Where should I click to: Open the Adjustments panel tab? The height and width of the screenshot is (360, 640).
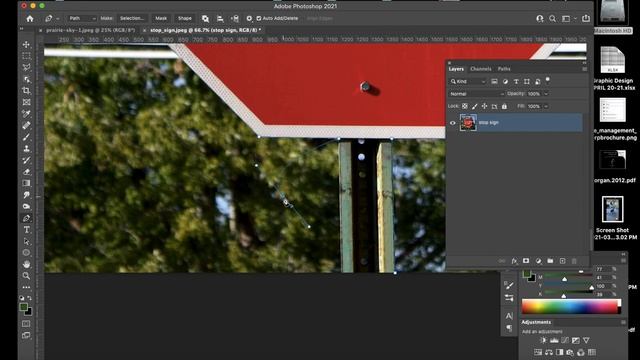536,322
